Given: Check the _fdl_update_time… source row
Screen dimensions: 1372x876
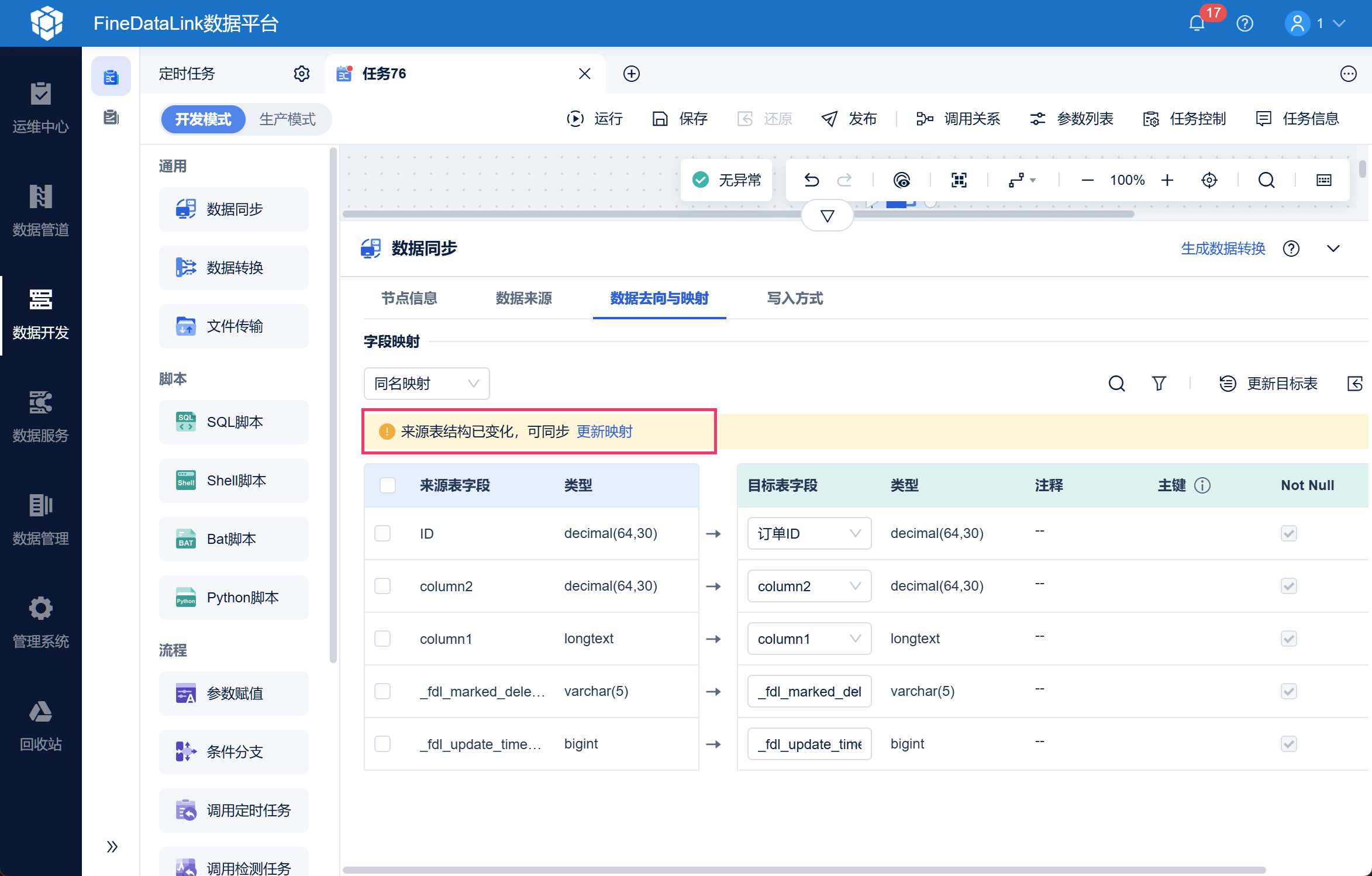Looking at the screenshot, I should [x=382, y=744].
